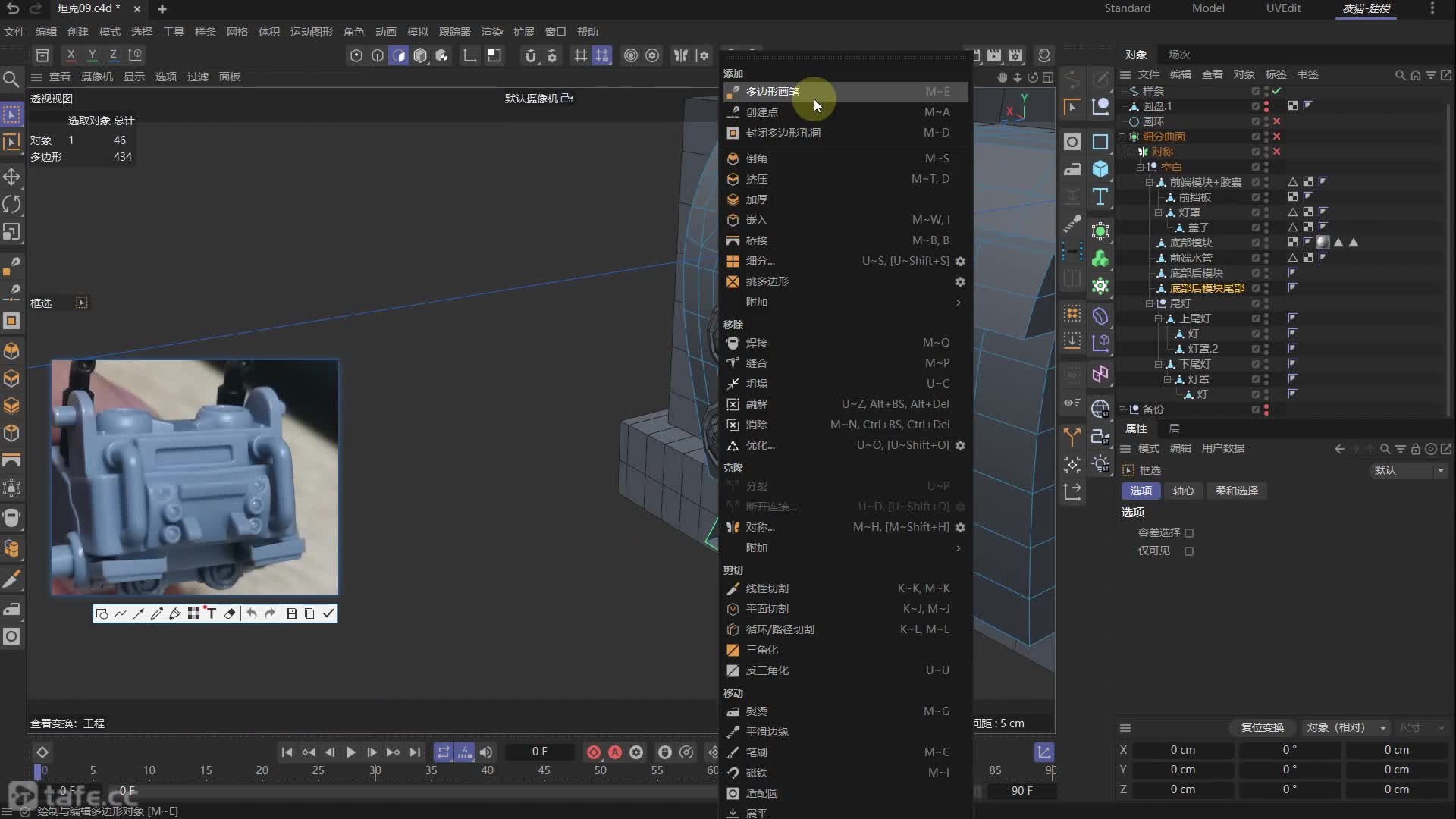Image resolution: width=1456 pixels, height=819 pixels.
Task: Expand the 备份 tree node
Action: click(1122, 409)
